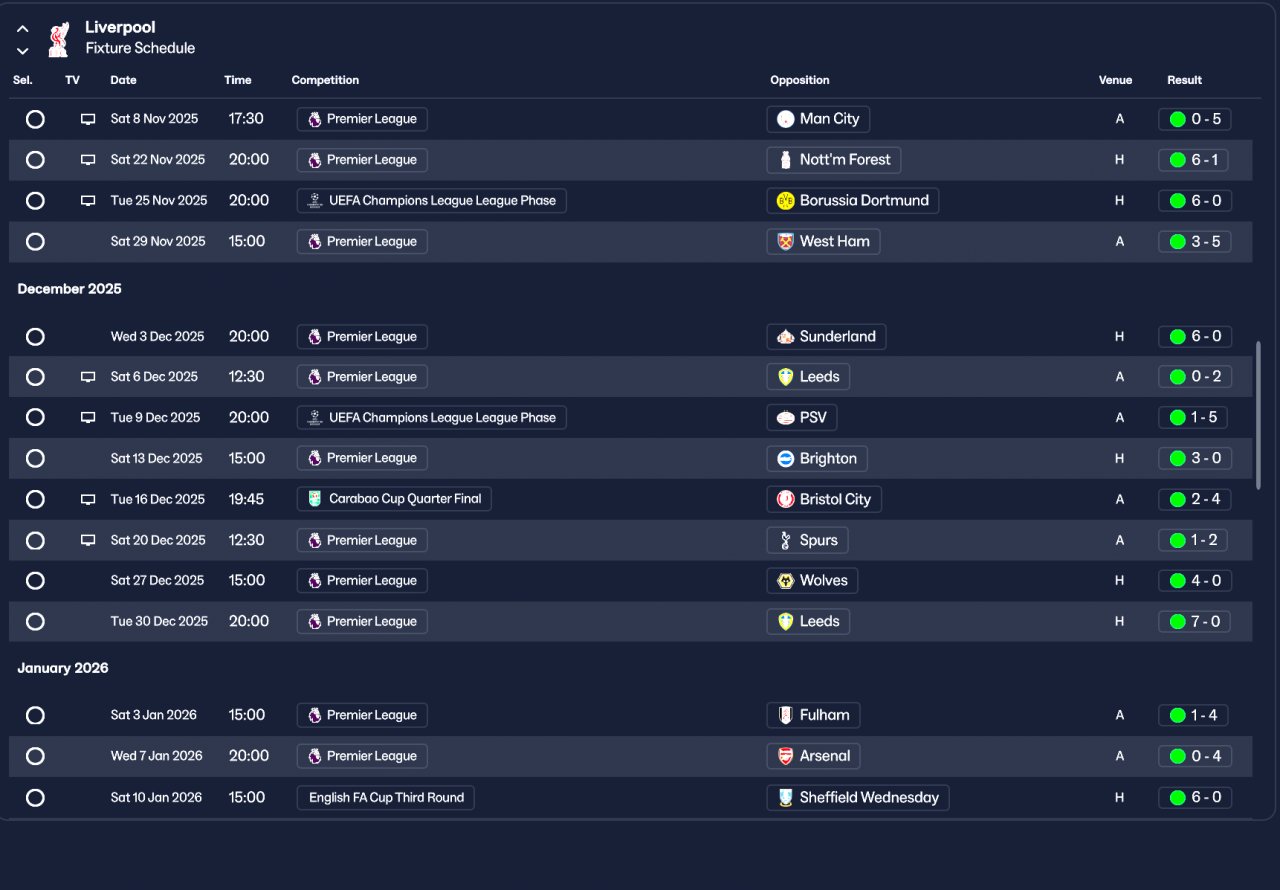Image resolution: width=1280 pixels, height=890 pixels.
Task: Select the West Ham fixture radio button
Action: 35,241
